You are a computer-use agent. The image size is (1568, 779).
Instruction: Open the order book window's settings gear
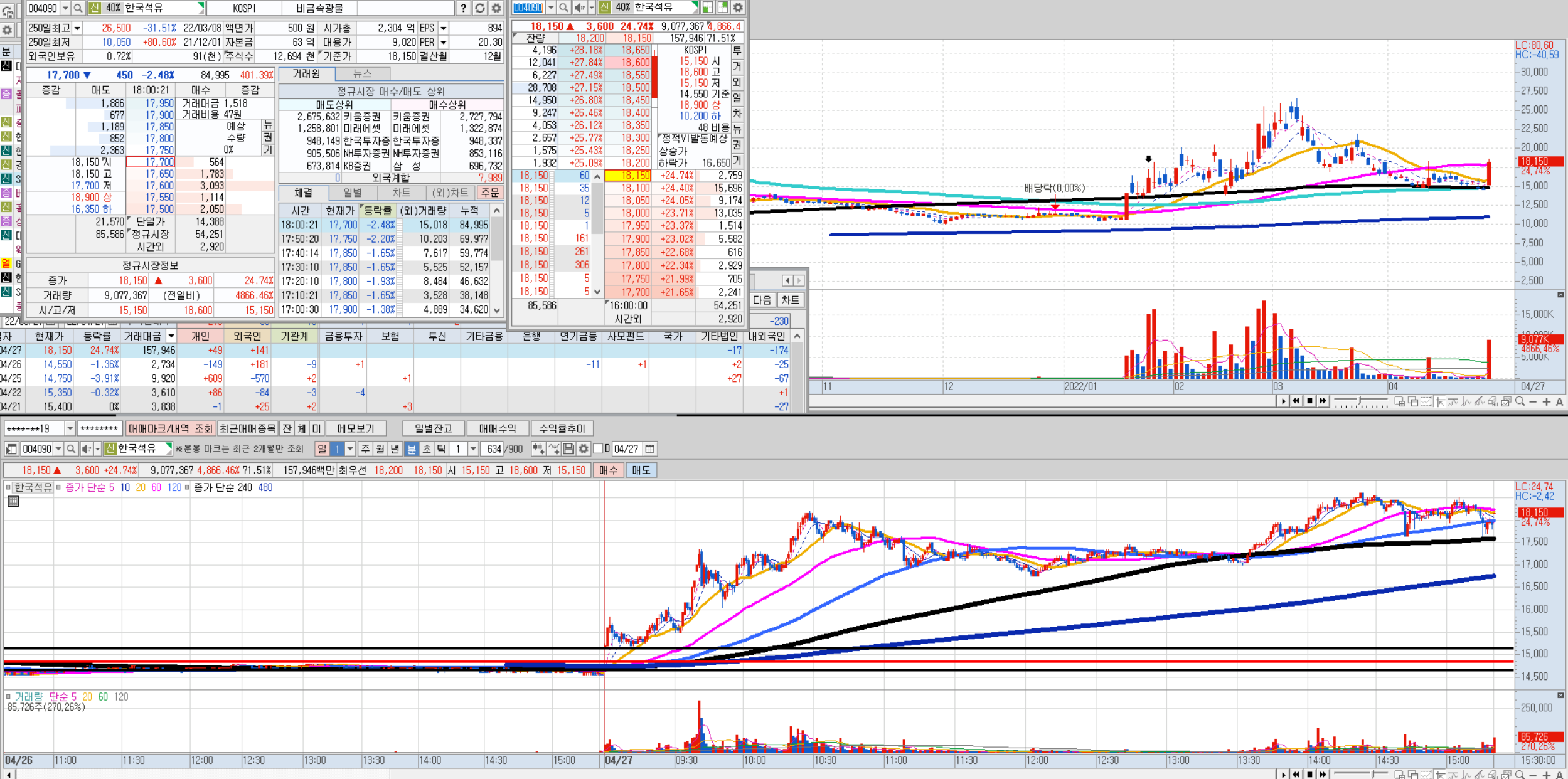pyautogui.click(x=738, y=8)
